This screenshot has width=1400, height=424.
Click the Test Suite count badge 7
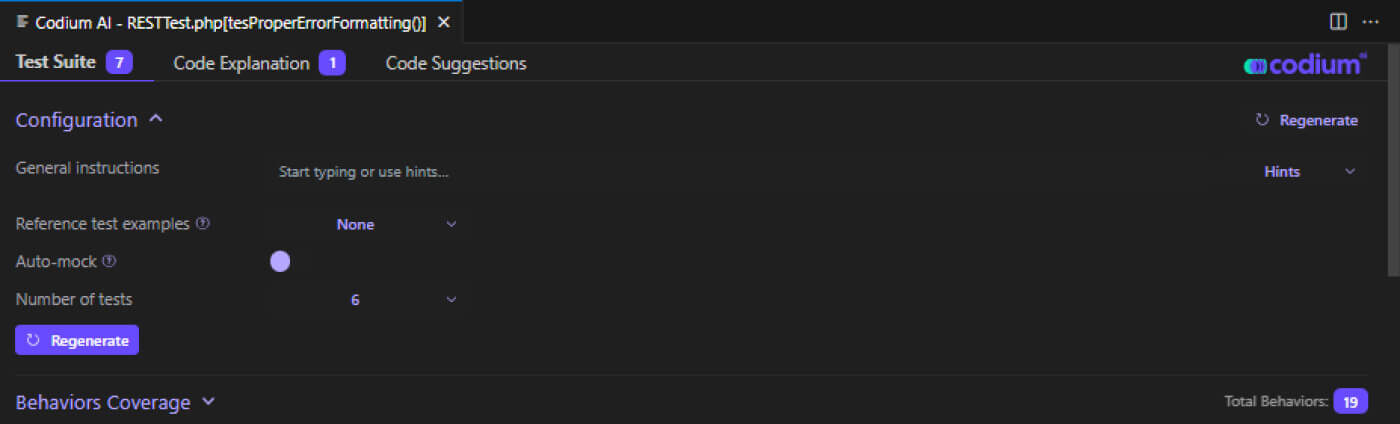[119, 63]
